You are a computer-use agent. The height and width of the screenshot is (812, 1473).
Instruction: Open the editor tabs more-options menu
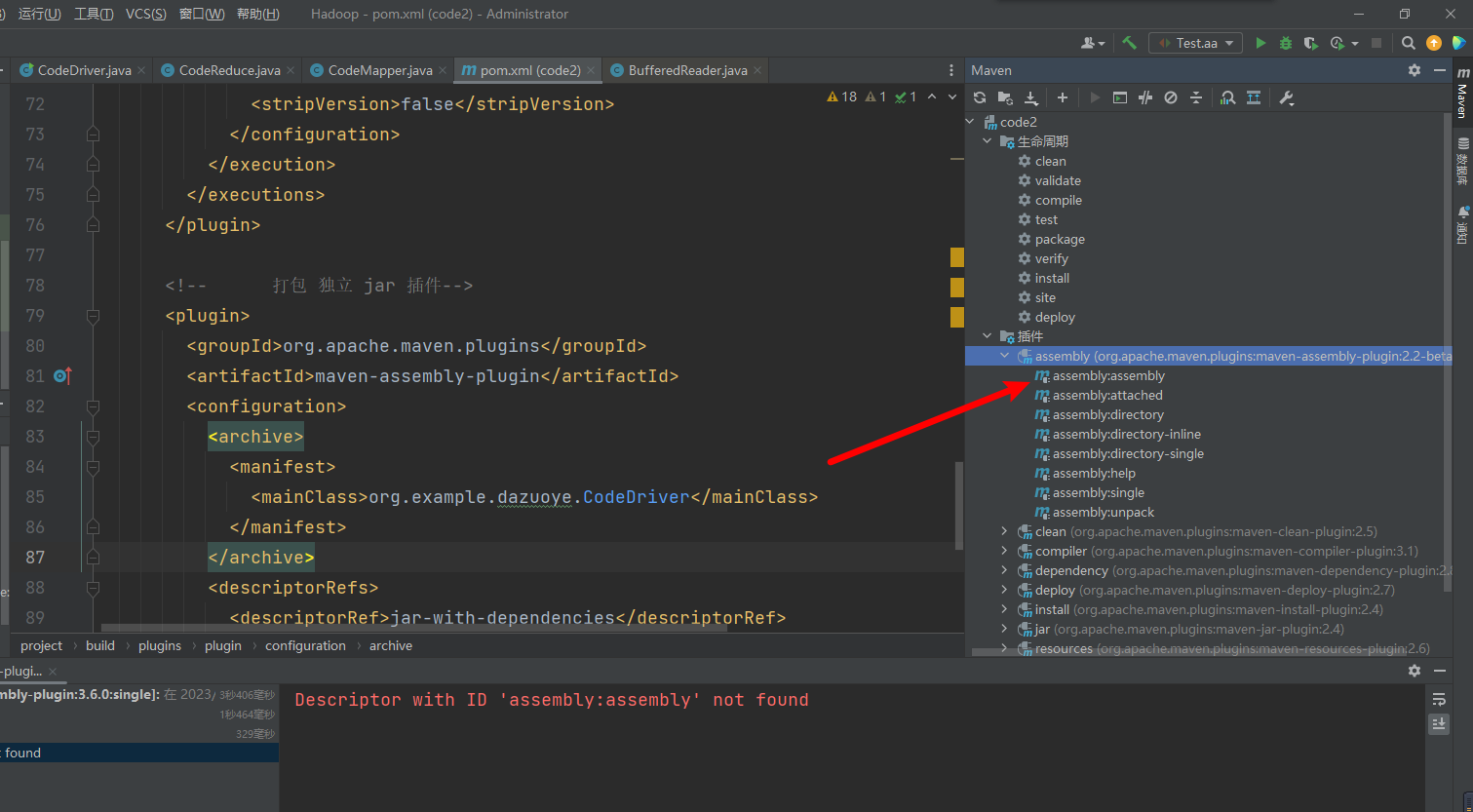coord(951,70)
